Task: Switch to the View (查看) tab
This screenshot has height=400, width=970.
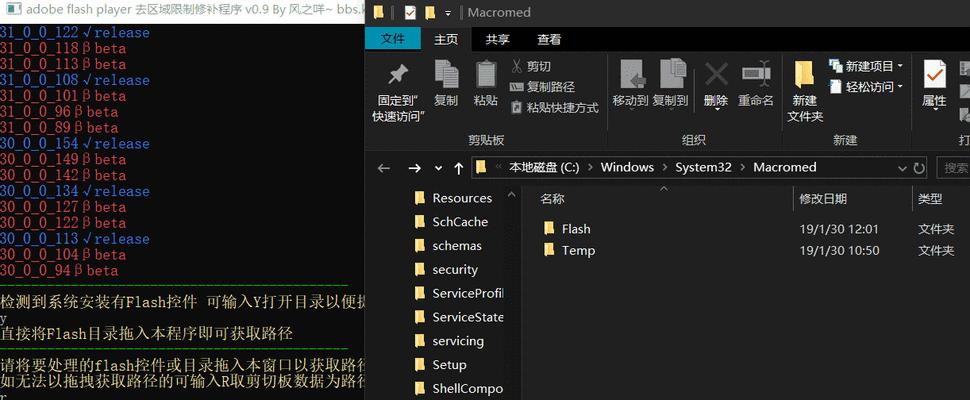Action: [549, 40]
